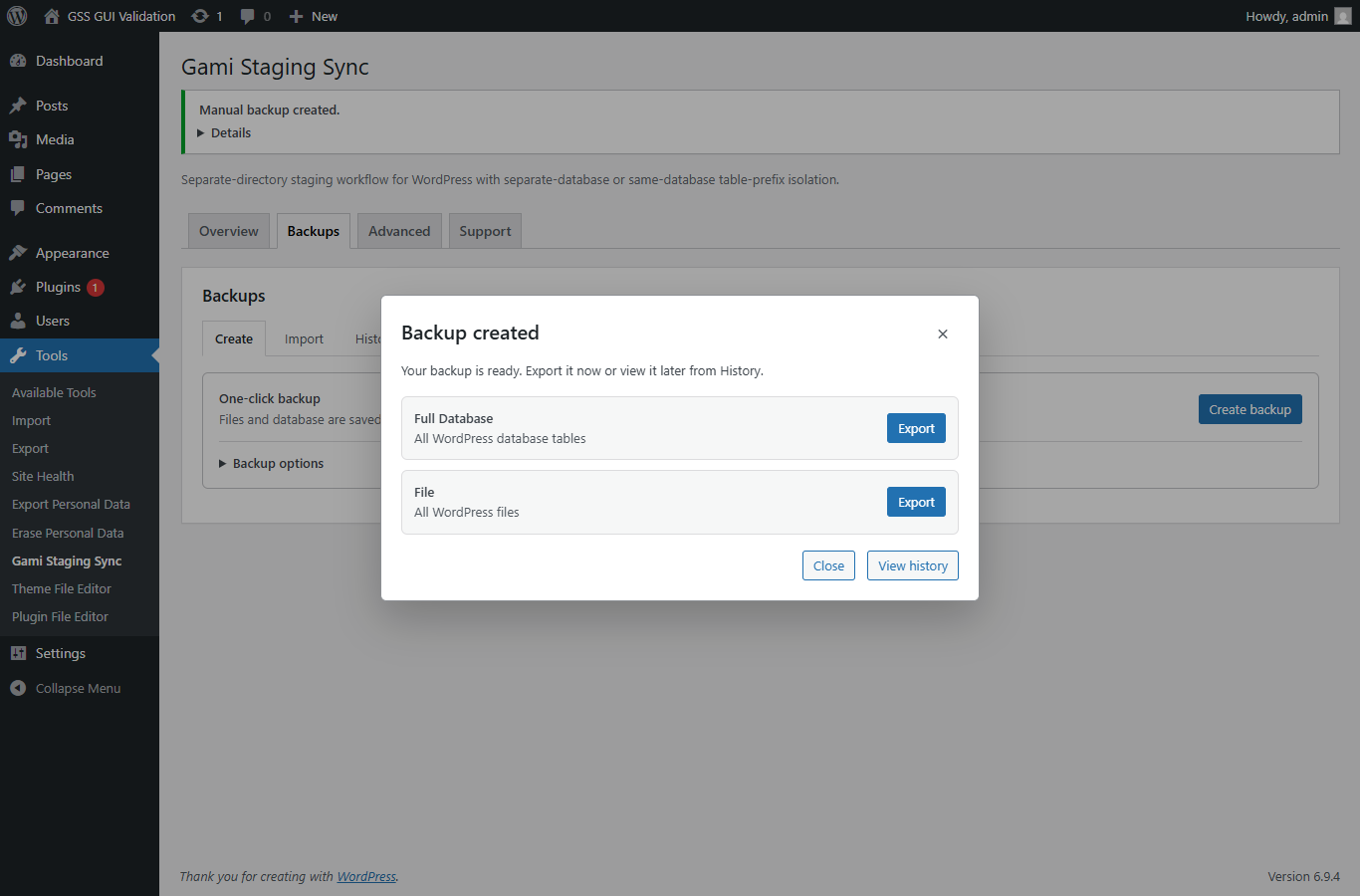Click the Close button in dialog

click(828, 565)
